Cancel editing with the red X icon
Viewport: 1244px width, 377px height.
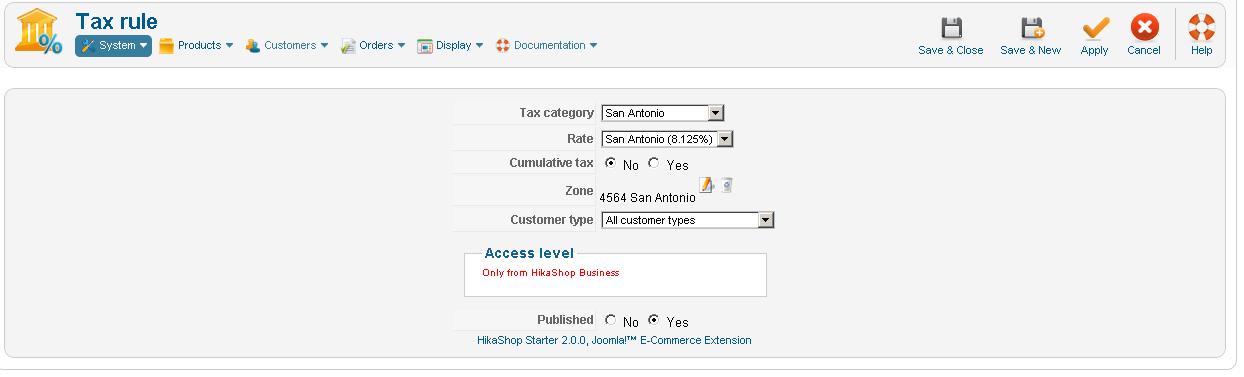(1144, 28)
